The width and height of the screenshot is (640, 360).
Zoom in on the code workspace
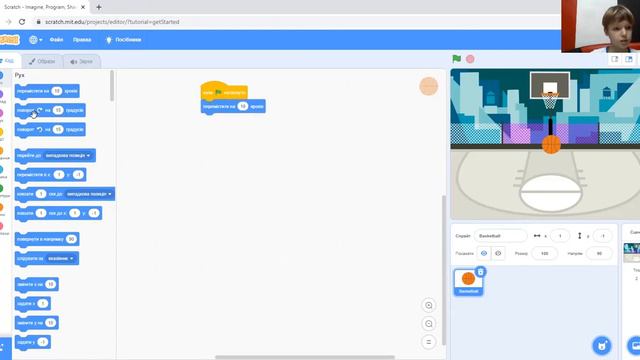[429, 305]
